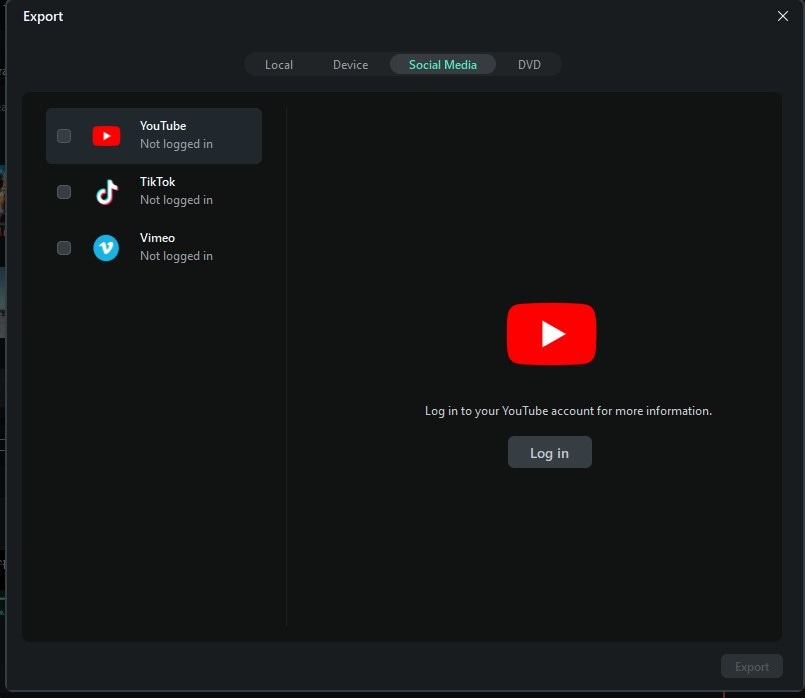This screenshot has height=698, width=805.
Task: Check the Vimeo checkbox
Action: [64, 247]
